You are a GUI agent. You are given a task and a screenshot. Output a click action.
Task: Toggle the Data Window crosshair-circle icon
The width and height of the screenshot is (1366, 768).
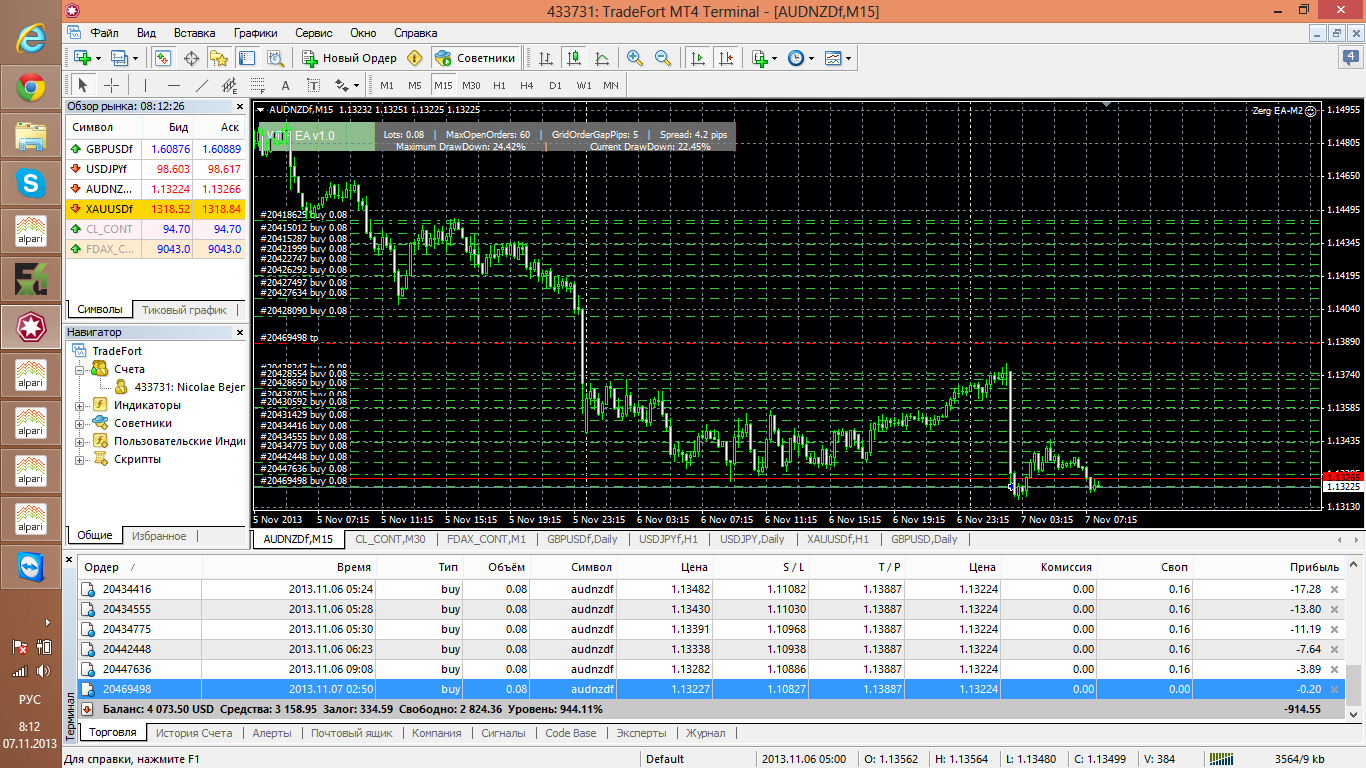pyautogui.click(x=190, y=58)
